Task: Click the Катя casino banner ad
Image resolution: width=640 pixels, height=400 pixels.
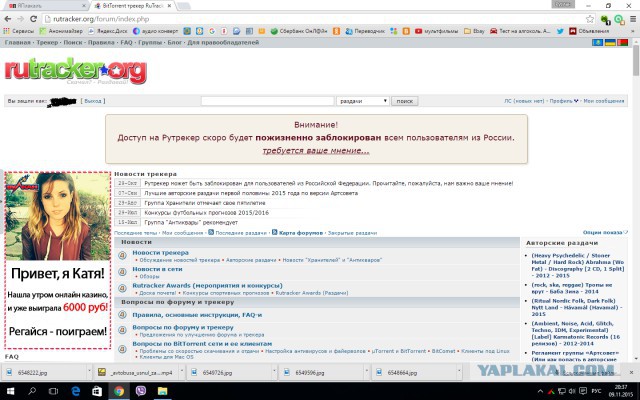Action: [58, 260]
